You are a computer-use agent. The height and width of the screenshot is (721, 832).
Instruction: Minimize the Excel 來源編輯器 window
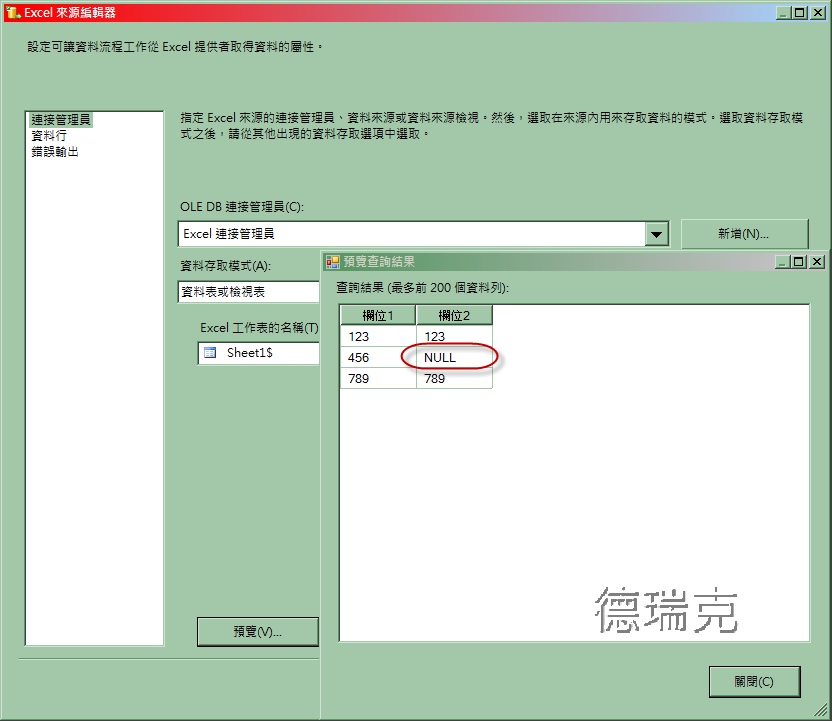[x=783, y=13]
